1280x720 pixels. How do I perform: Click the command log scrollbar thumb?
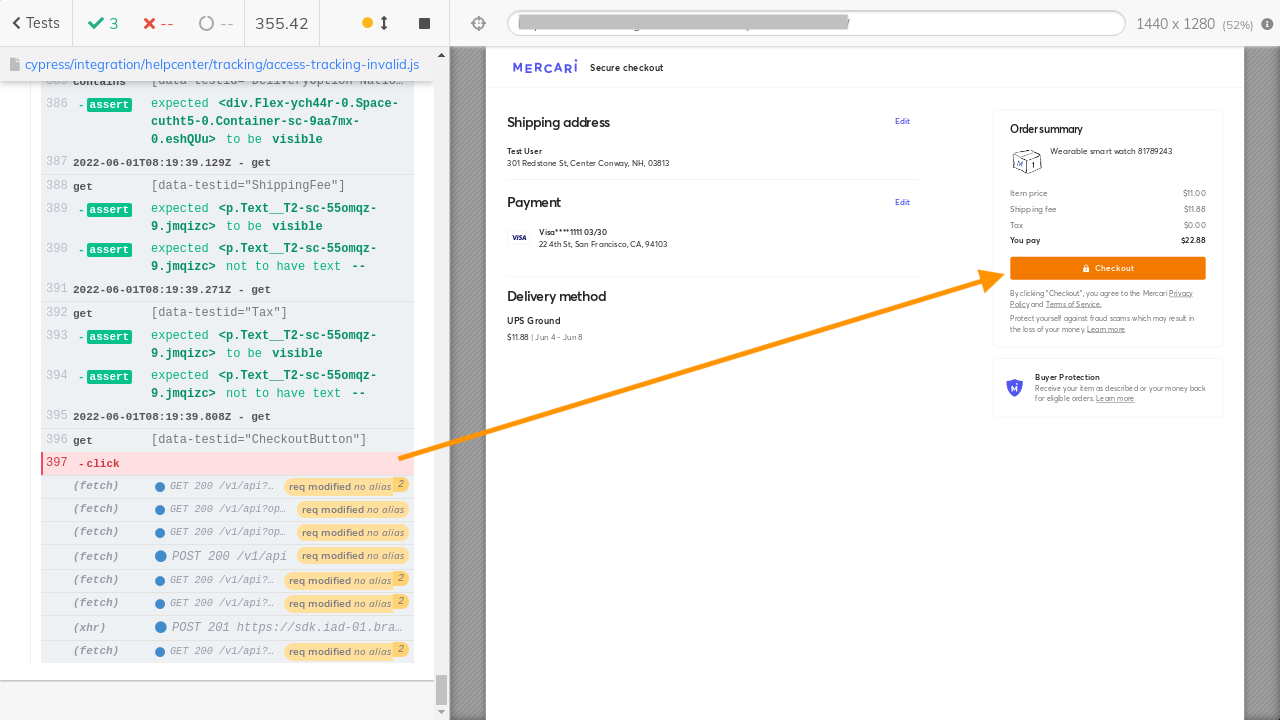click(x=441, y=689)
